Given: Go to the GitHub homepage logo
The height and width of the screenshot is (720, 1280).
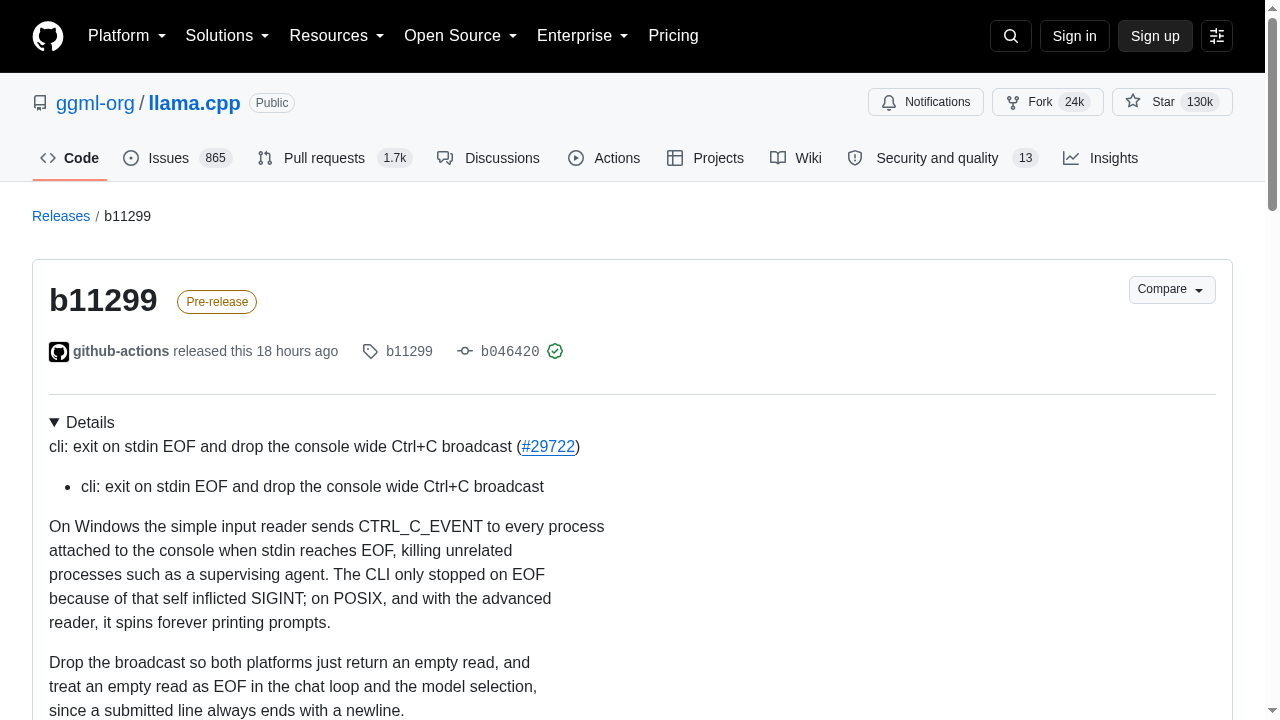Looking at the screenshot, I should click(48, 36).
